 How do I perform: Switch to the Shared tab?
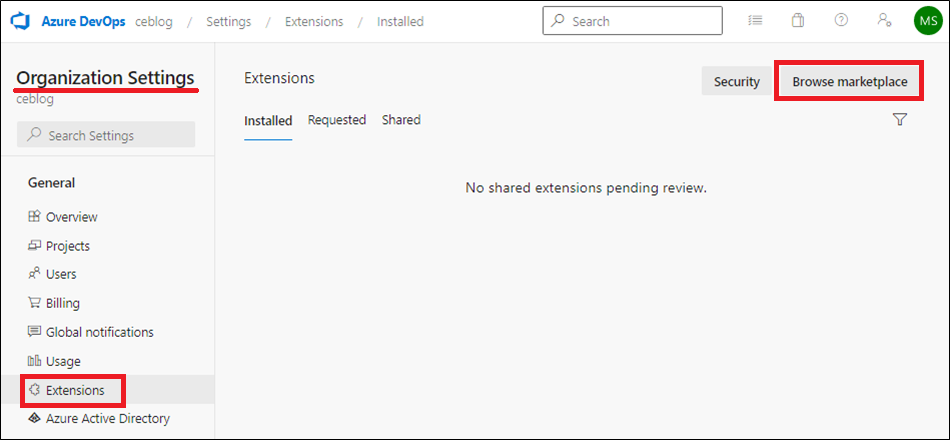coord(401,120)
